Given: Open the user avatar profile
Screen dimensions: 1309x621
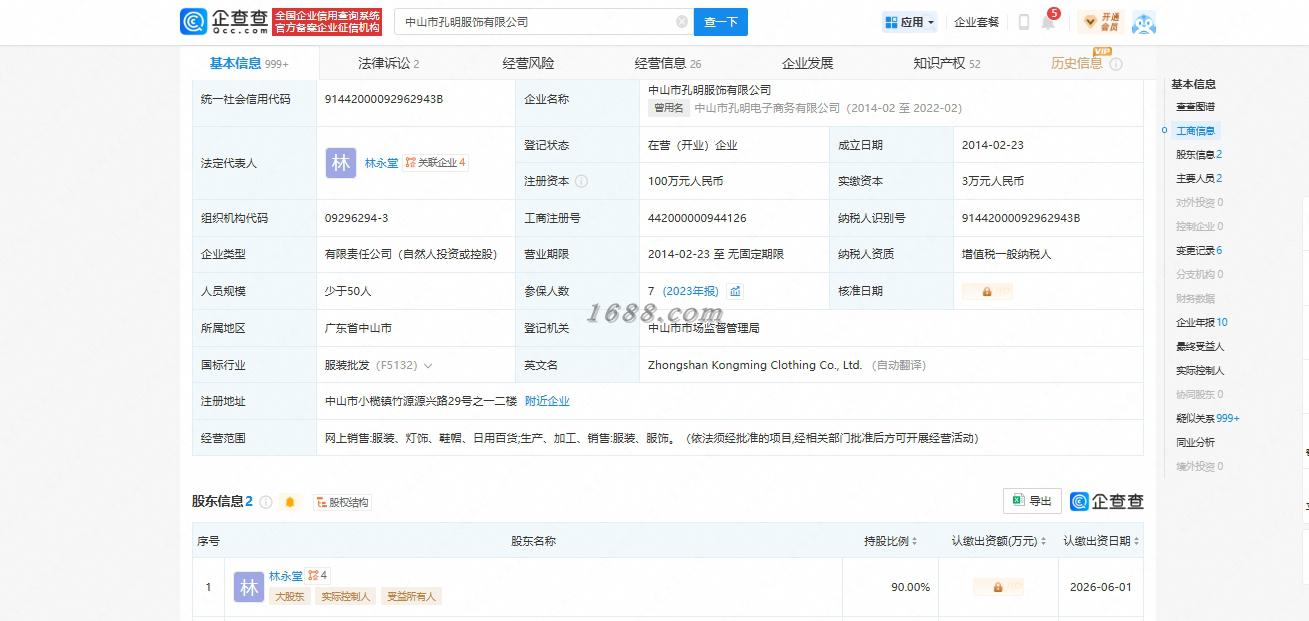Looking at the screenshot, I should (1144, 22).
